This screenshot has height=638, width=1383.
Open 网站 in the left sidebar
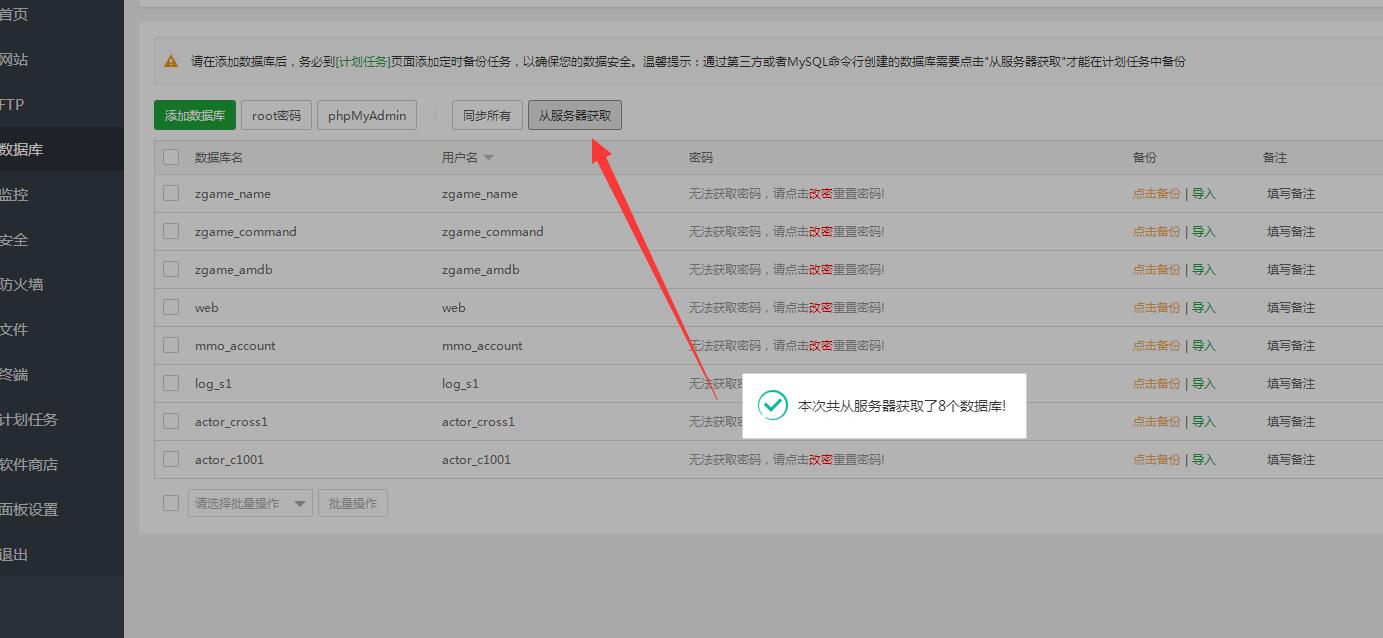[x=14, y=60]
